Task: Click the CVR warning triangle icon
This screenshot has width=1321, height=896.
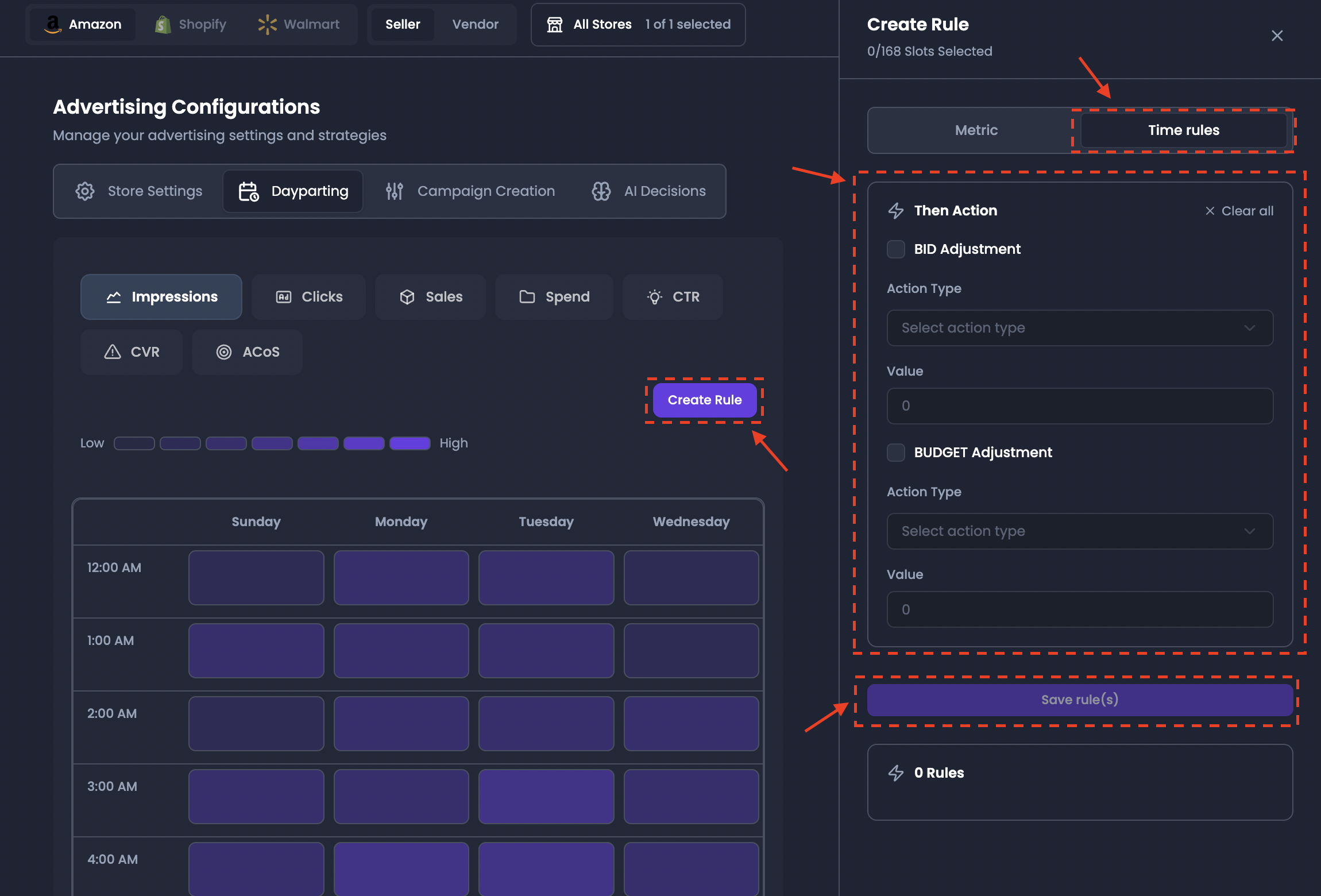Action: 113,352
